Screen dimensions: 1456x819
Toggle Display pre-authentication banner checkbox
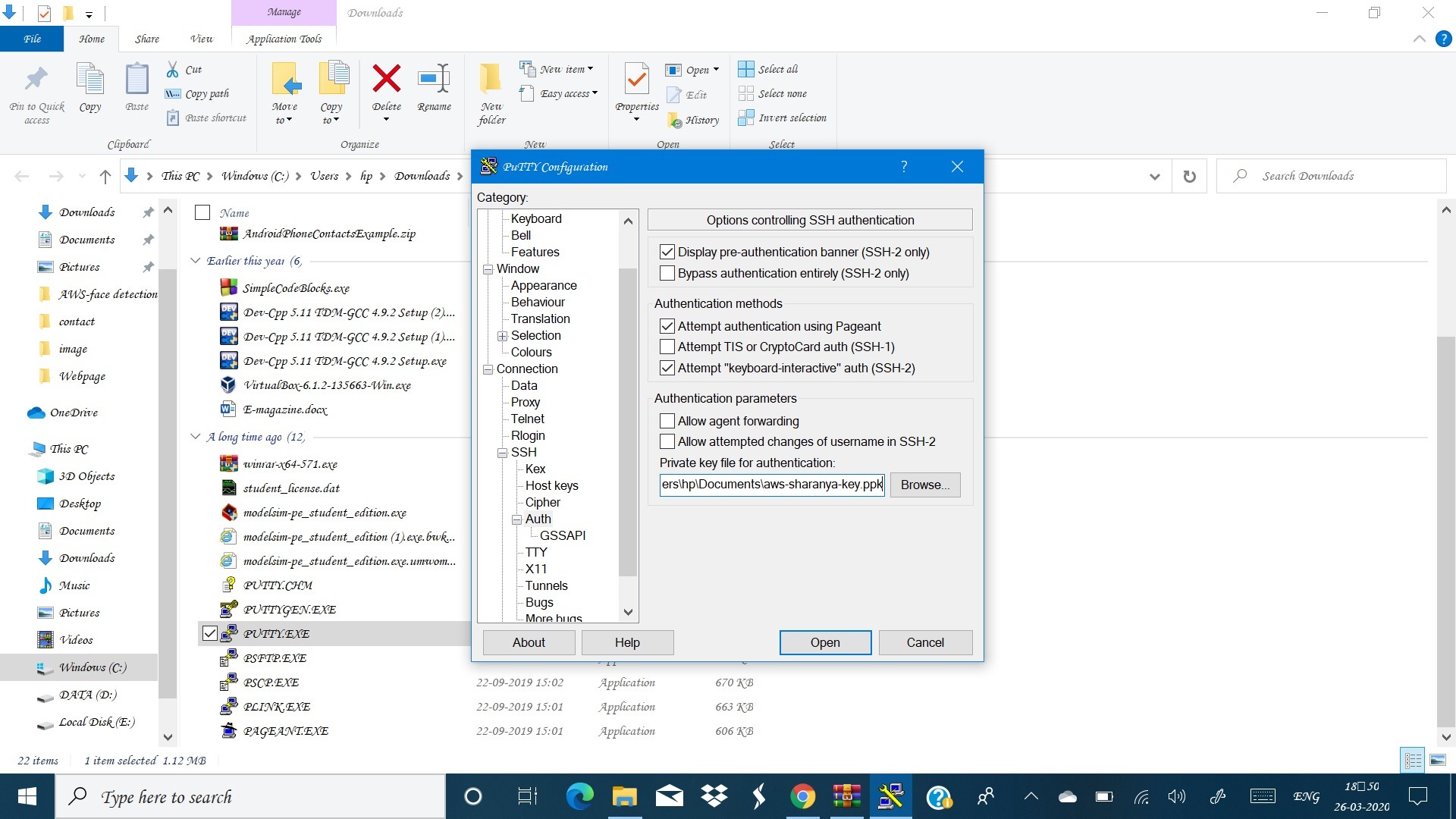pos(667,252)
